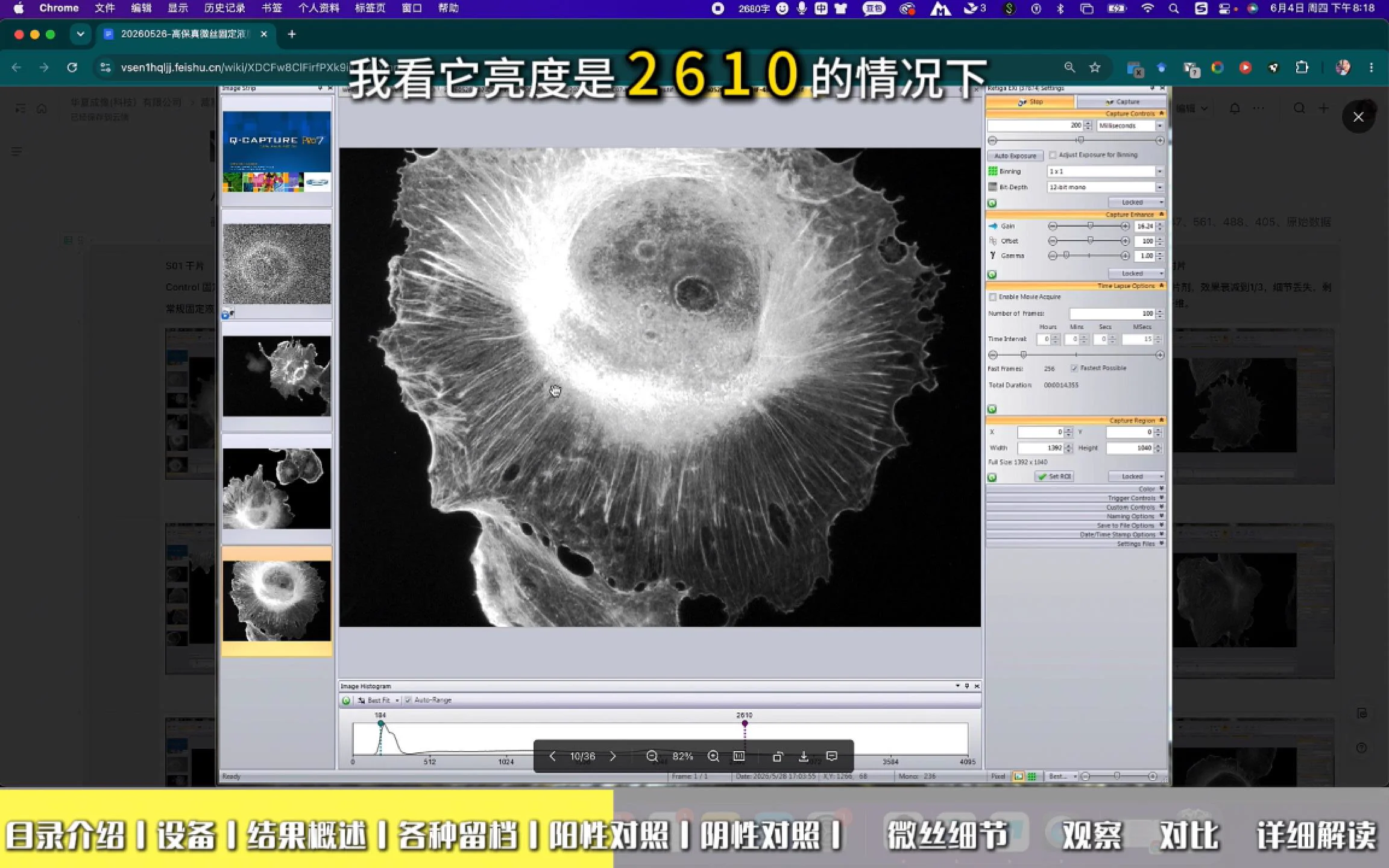Open Chrome's three-dot menu

click(x=1372, y=68)
